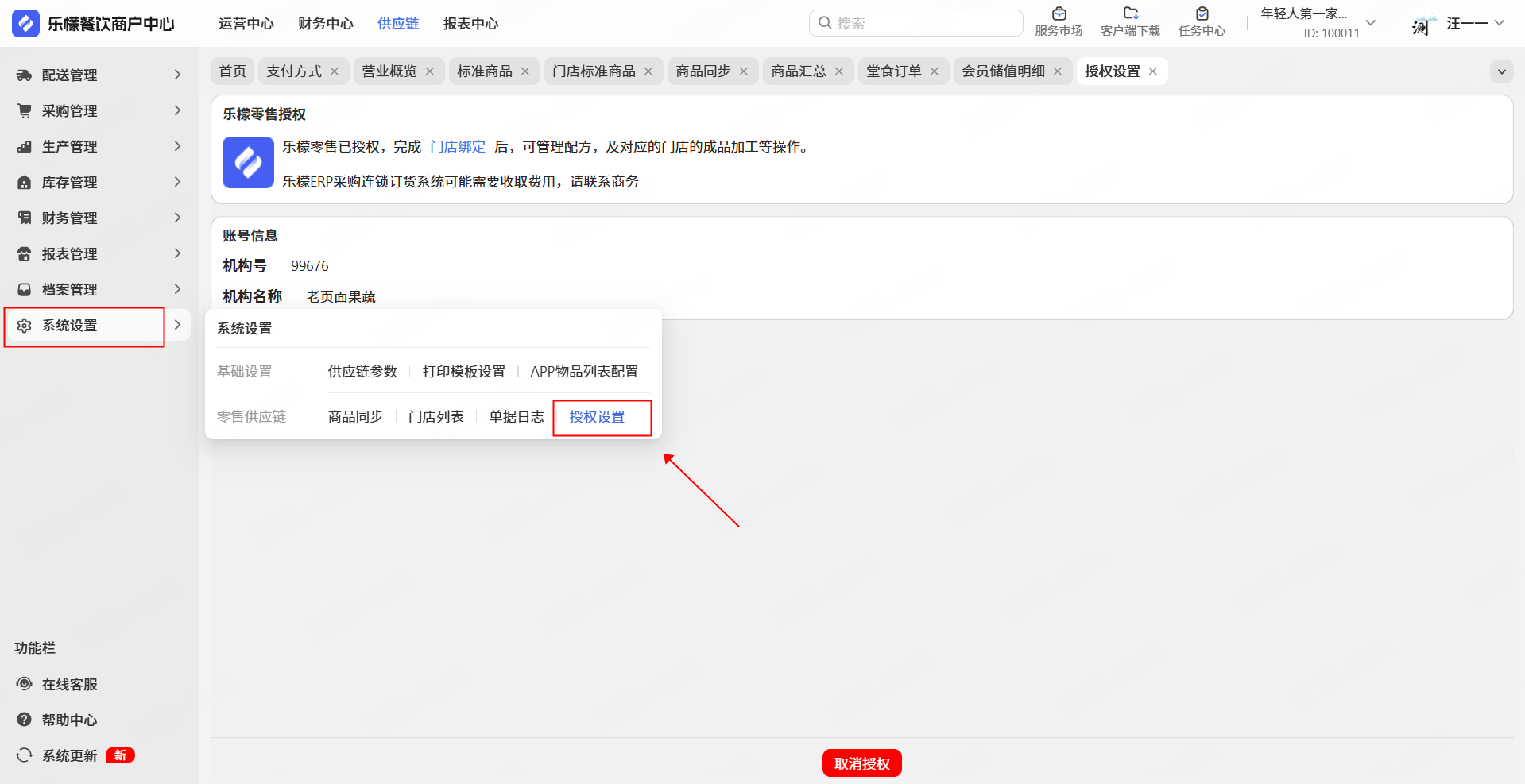The image size is (1525, 784).
Task: Expand 财务管理 submenu chevron
Action: tap(177, 218)
